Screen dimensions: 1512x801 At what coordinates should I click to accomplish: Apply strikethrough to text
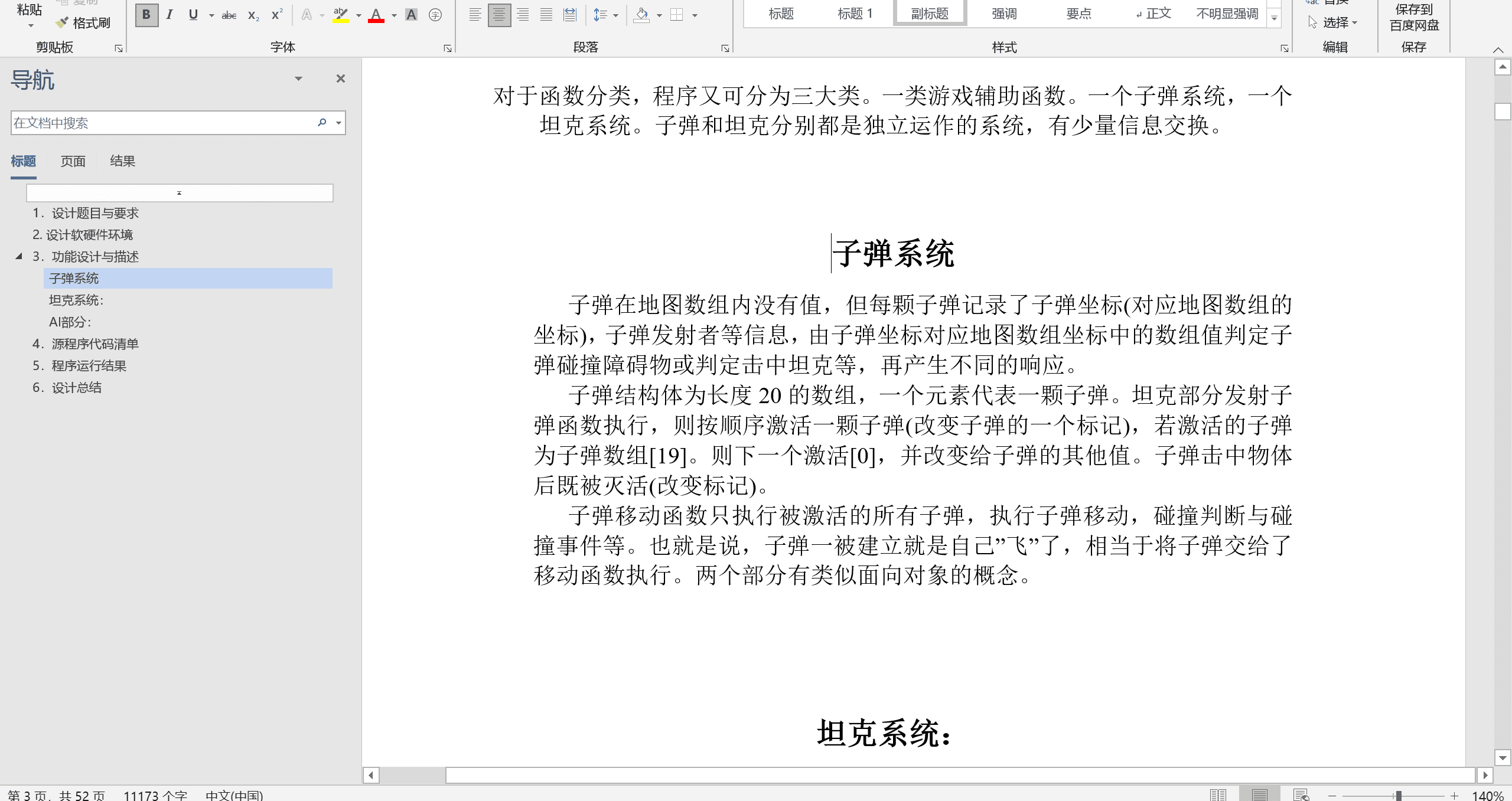[229, 15]
